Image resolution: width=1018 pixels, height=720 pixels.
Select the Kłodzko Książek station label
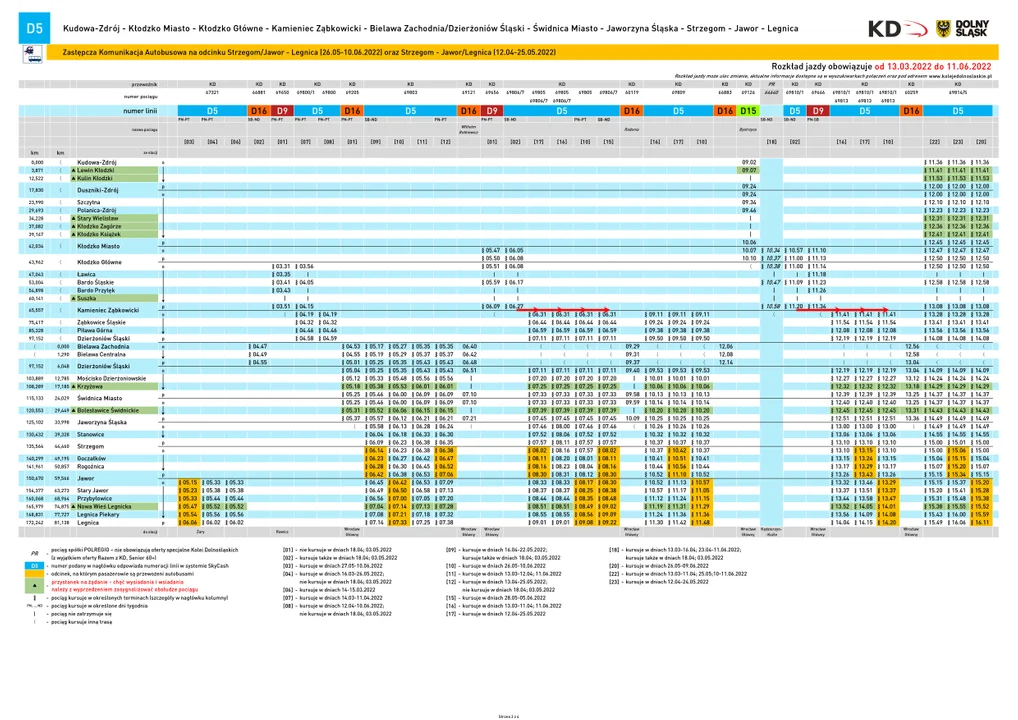point(99,234)
